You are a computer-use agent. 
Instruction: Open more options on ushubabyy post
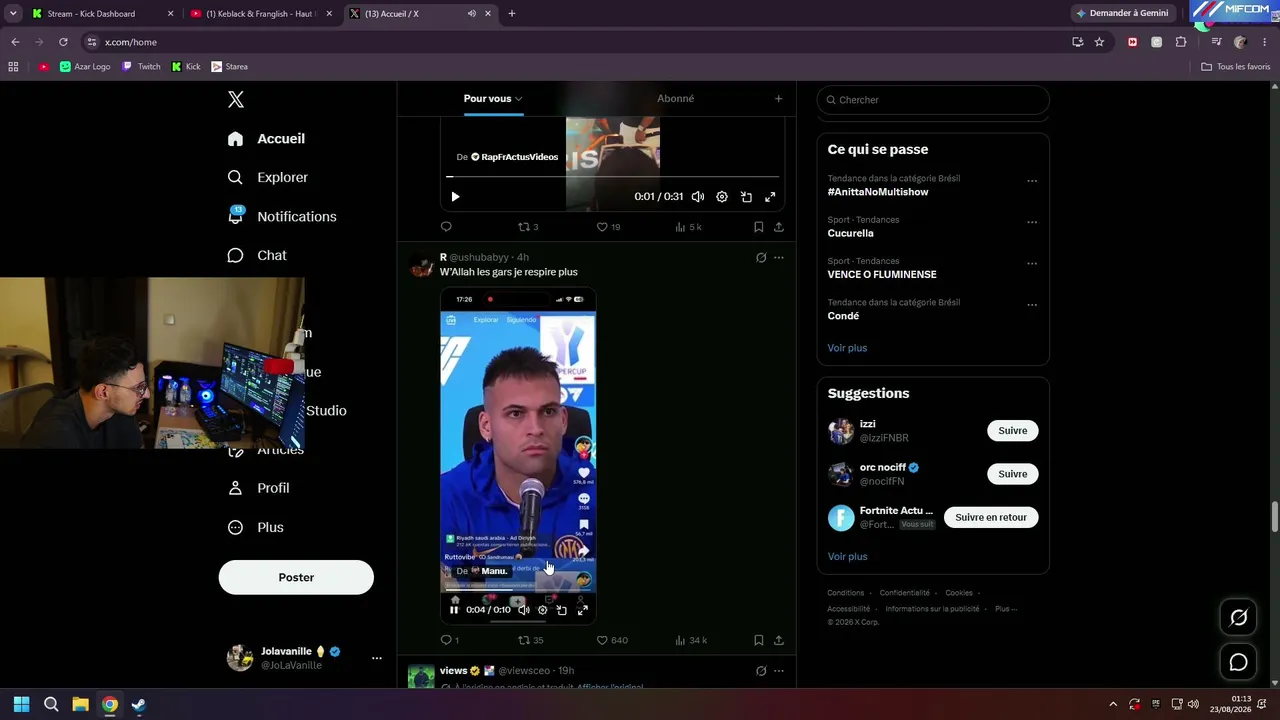tap(779, 258)
